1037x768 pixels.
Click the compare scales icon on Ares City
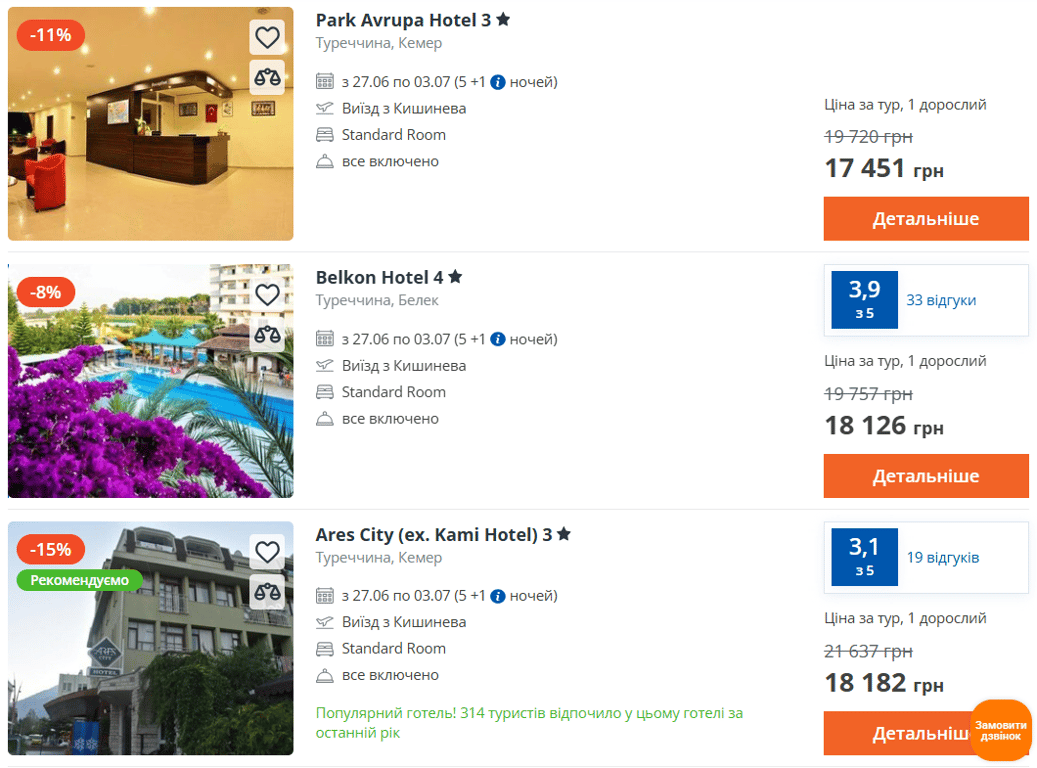pos(267,591)
